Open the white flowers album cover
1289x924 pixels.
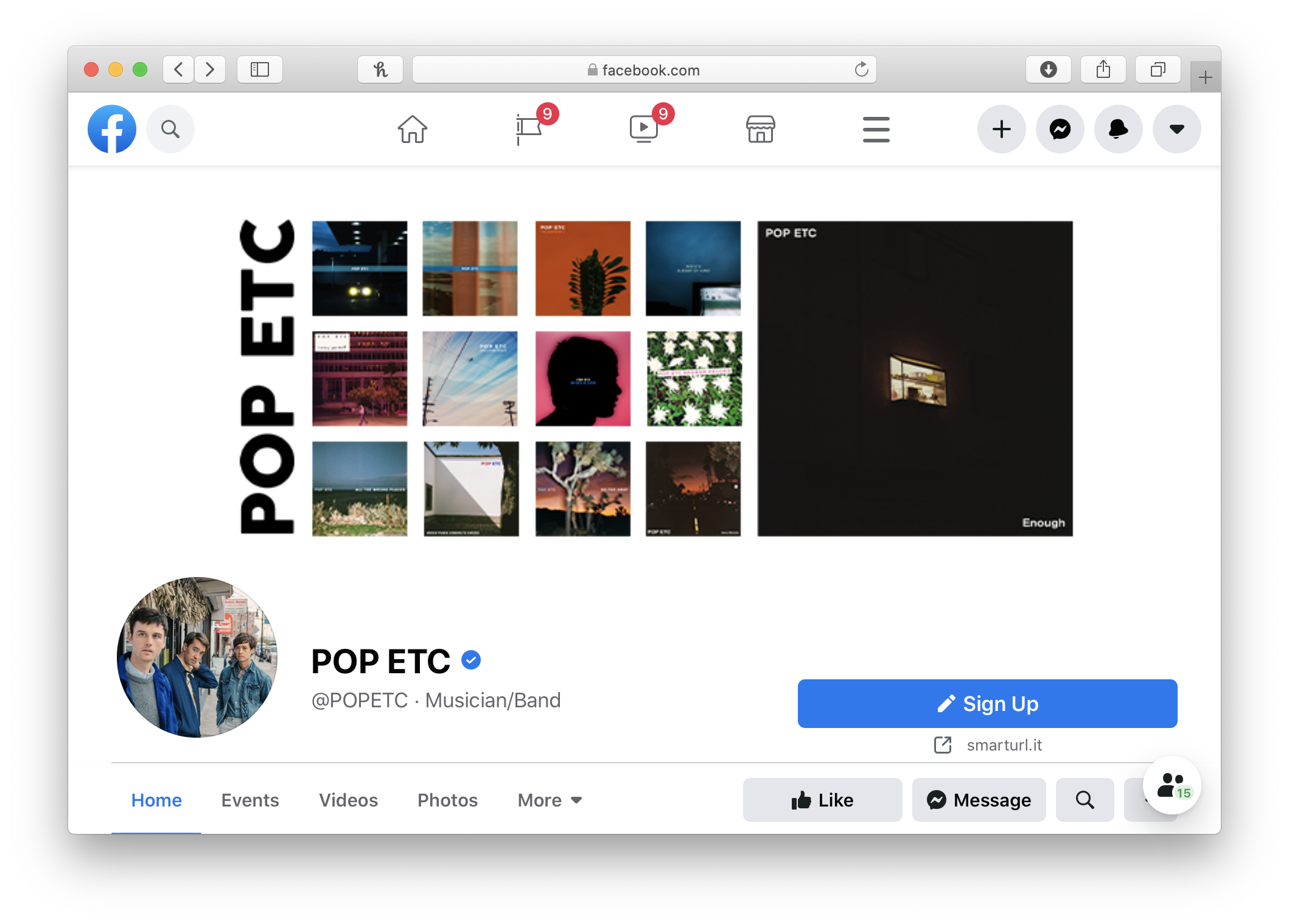694,379
